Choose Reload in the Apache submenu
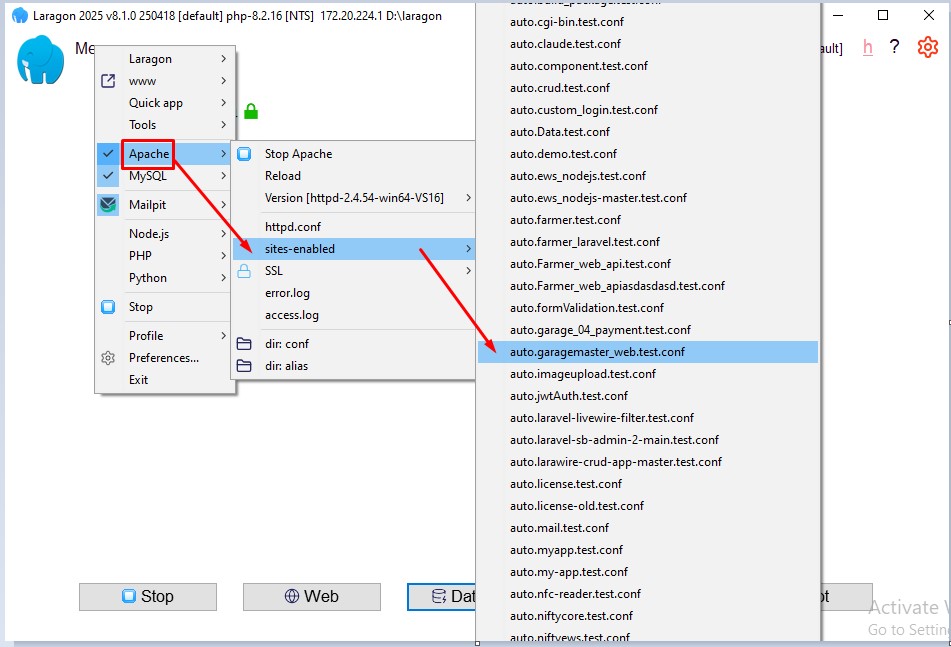This screenshot has width=951, height=647. (354, 176)
